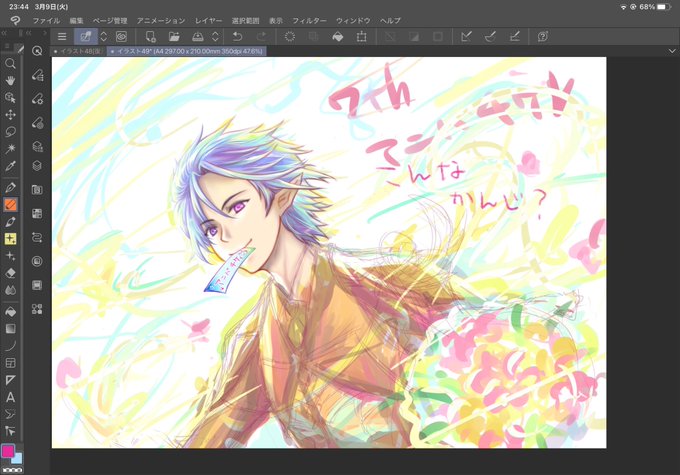Viewport: 680px width, 475px height.
Task: Open the 選択範囲 menu
Action: [245, 20]
